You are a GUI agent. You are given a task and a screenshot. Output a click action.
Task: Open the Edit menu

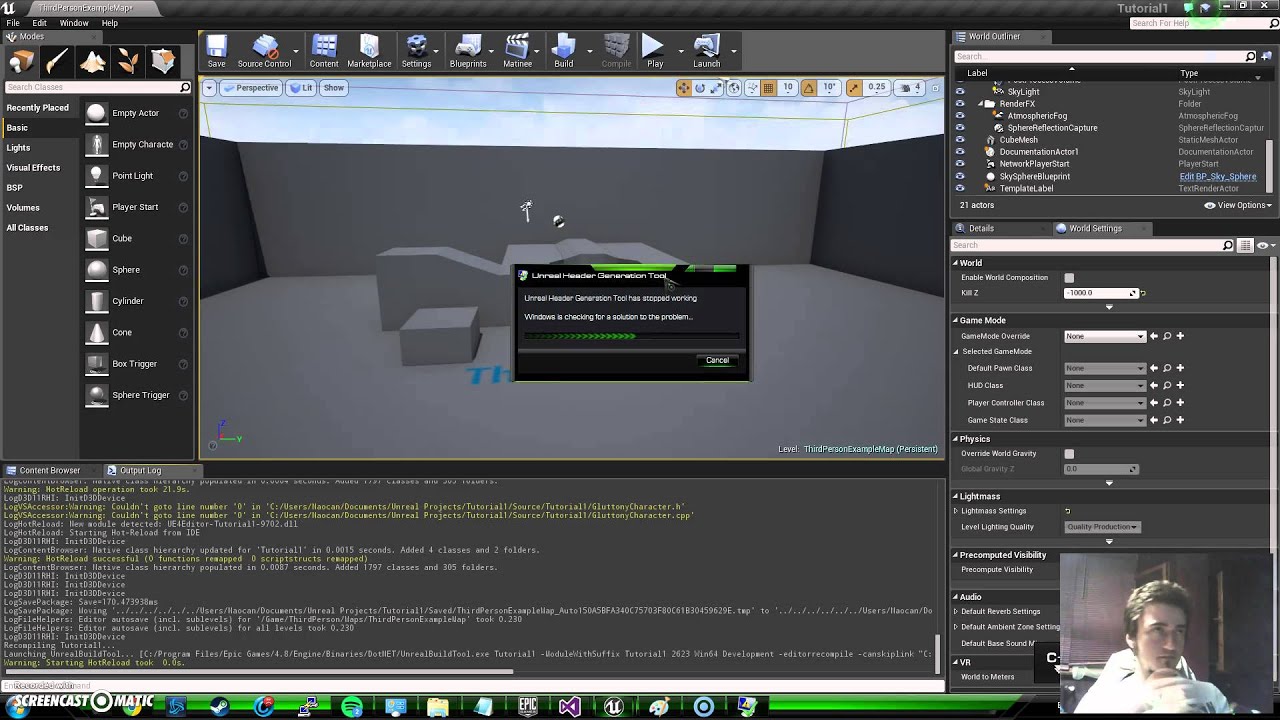[x=39, y=23]
